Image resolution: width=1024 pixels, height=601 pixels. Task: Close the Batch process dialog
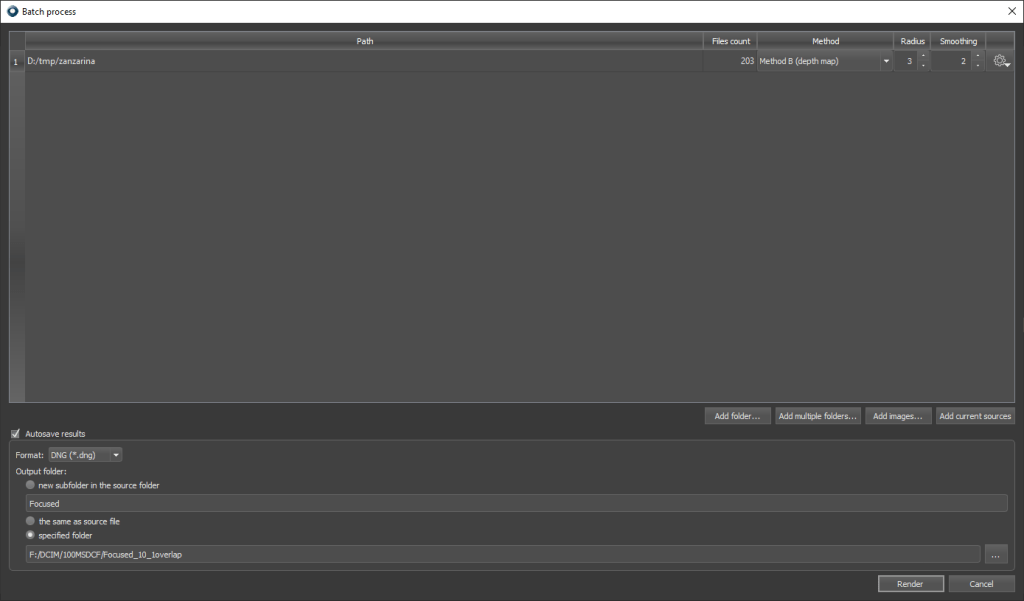(x=1010, y=11)
